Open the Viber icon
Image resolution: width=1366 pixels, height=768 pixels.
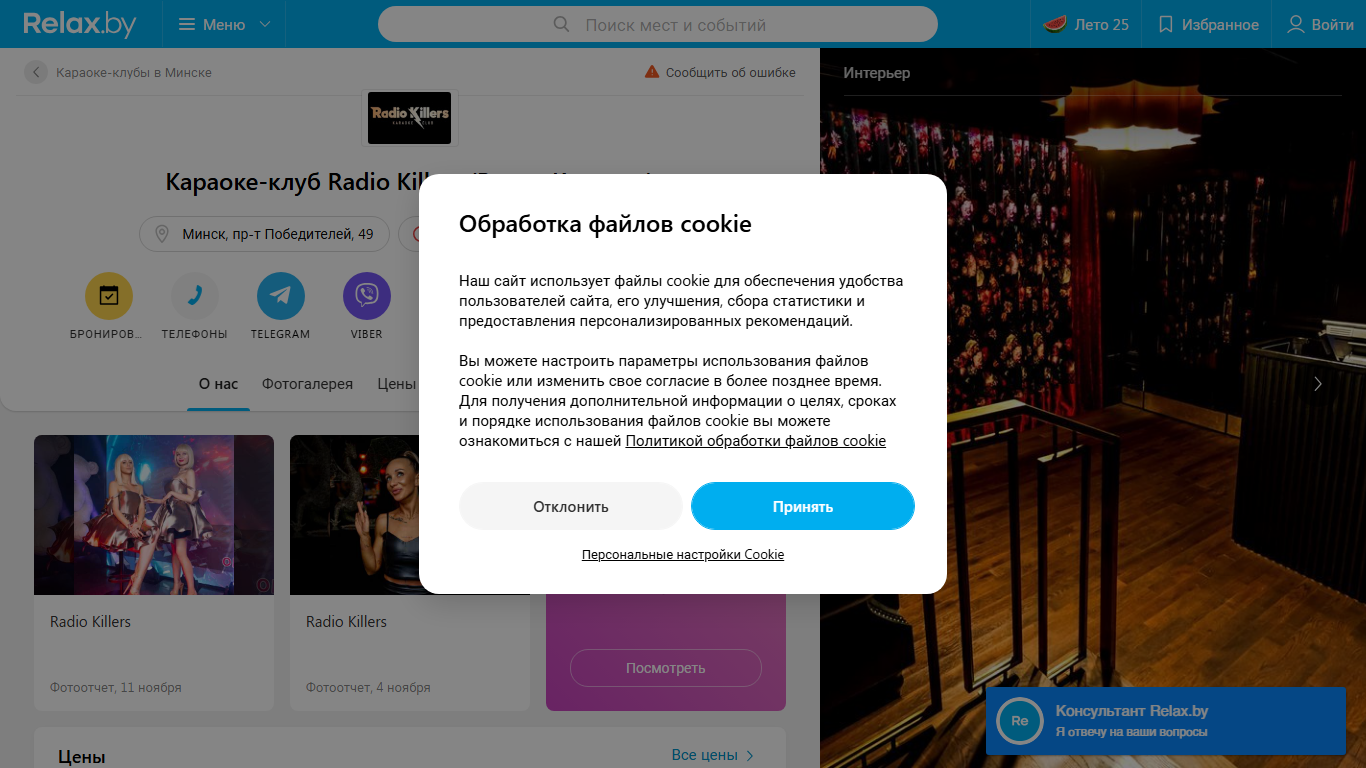pos(367,296)
